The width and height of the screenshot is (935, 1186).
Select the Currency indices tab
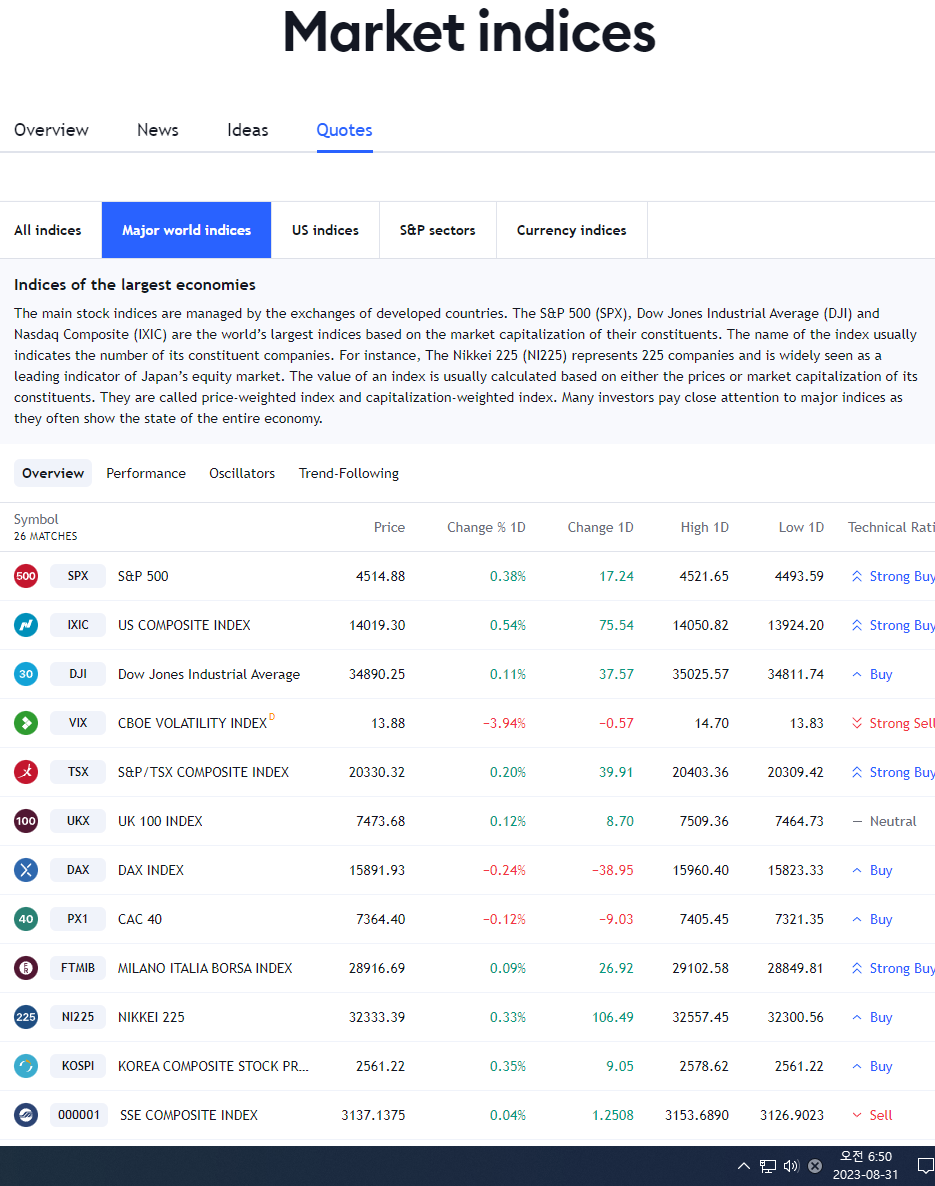(x=571, y=230)
